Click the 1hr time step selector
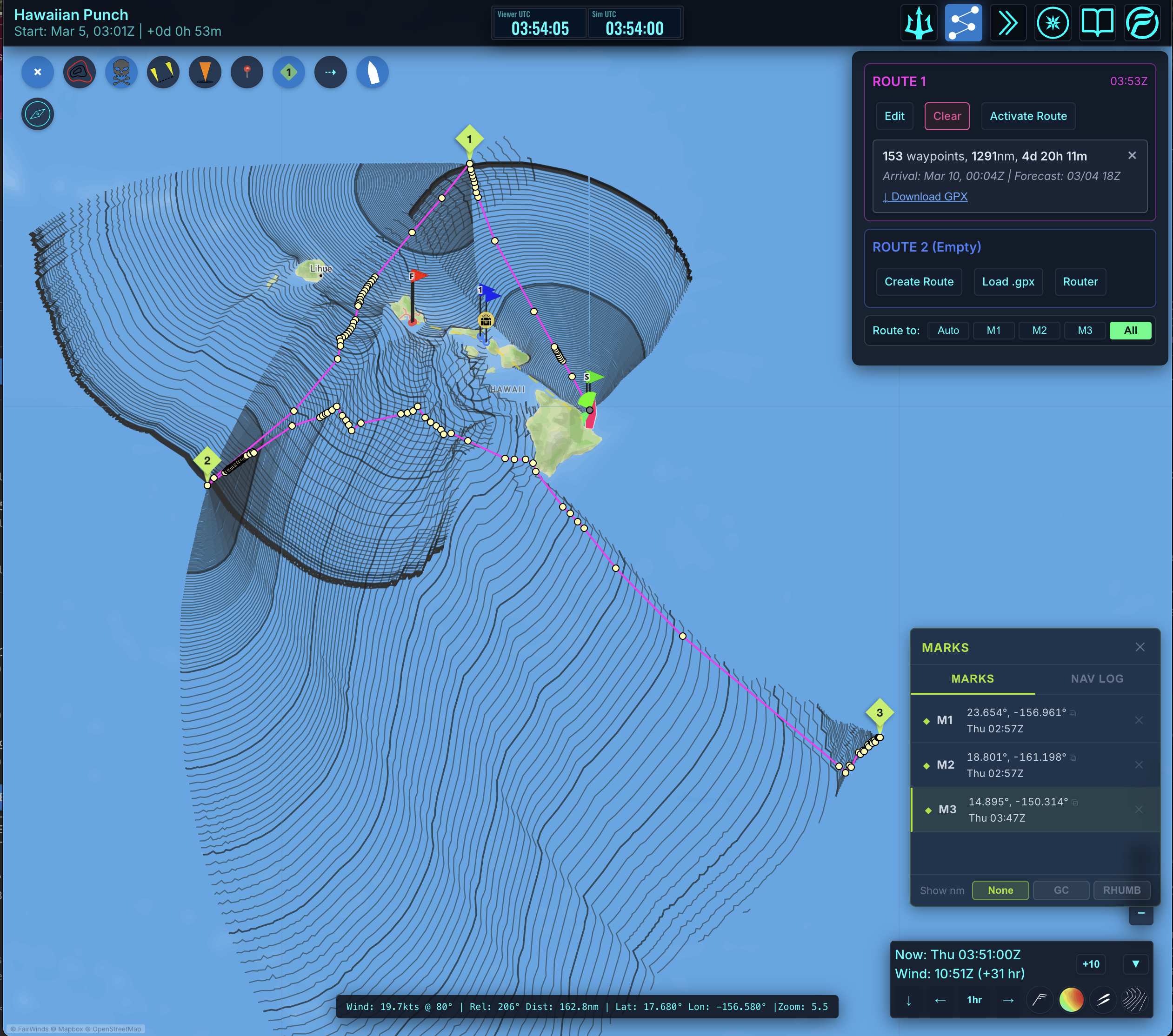Image resolution: width=1173 pixels, height=1036 pixels. [974, 1000]
